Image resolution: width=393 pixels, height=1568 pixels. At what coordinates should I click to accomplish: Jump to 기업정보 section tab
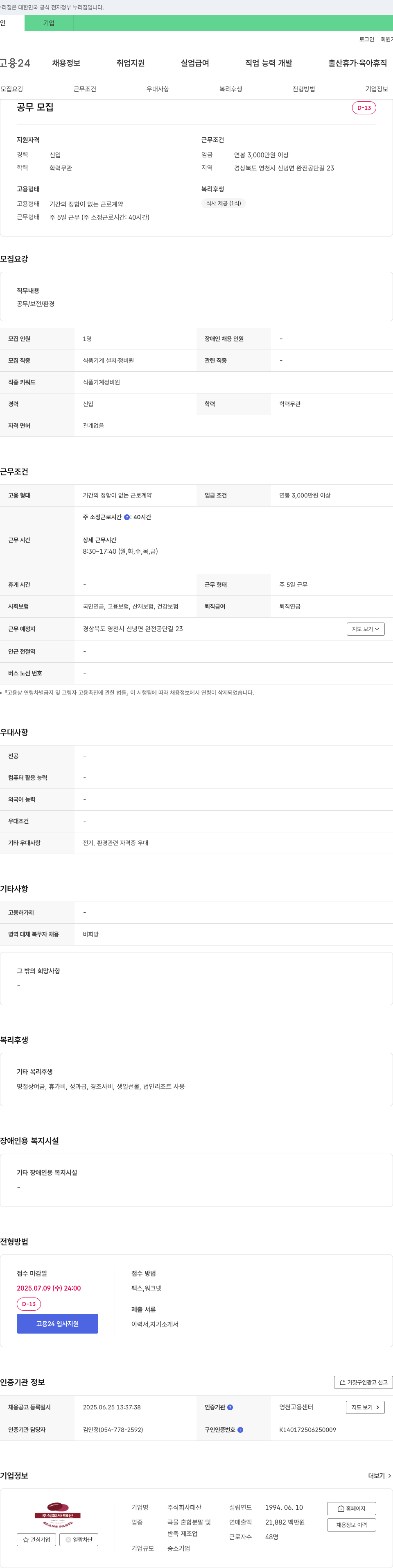click(377, 89)
